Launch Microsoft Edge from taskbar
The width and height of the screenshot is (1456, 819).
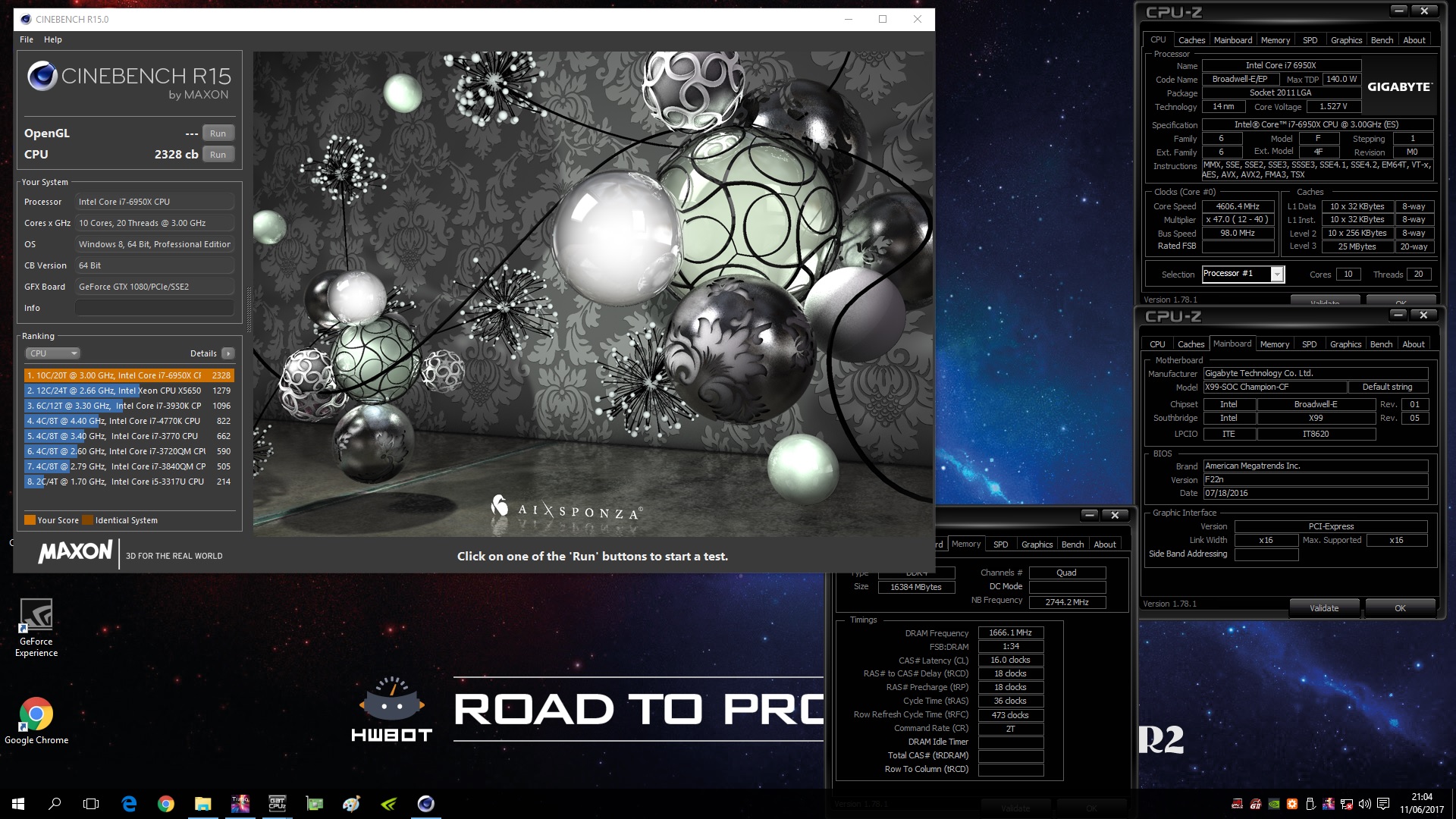point(129,804)
